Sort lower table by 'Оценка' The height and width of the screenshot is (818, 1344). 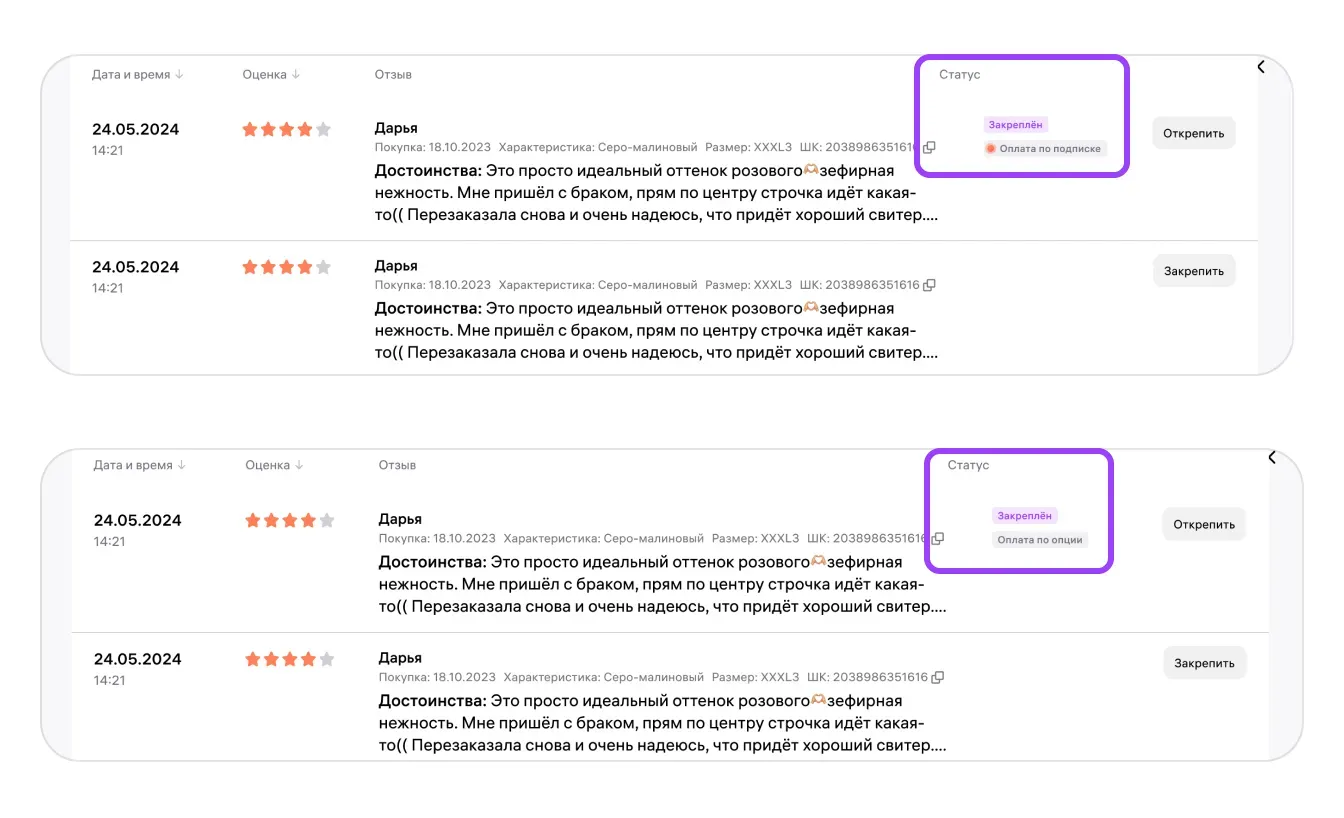coord(274,465)
